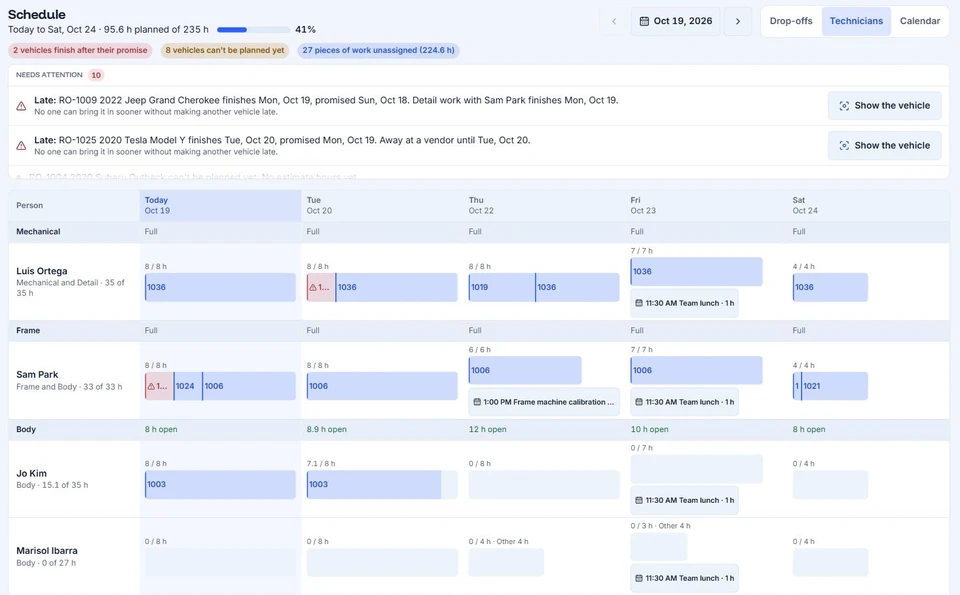960x595 pixels.
Task: Click '2 vehicles finish after their promise' chip
Action: tap(80, 50)
